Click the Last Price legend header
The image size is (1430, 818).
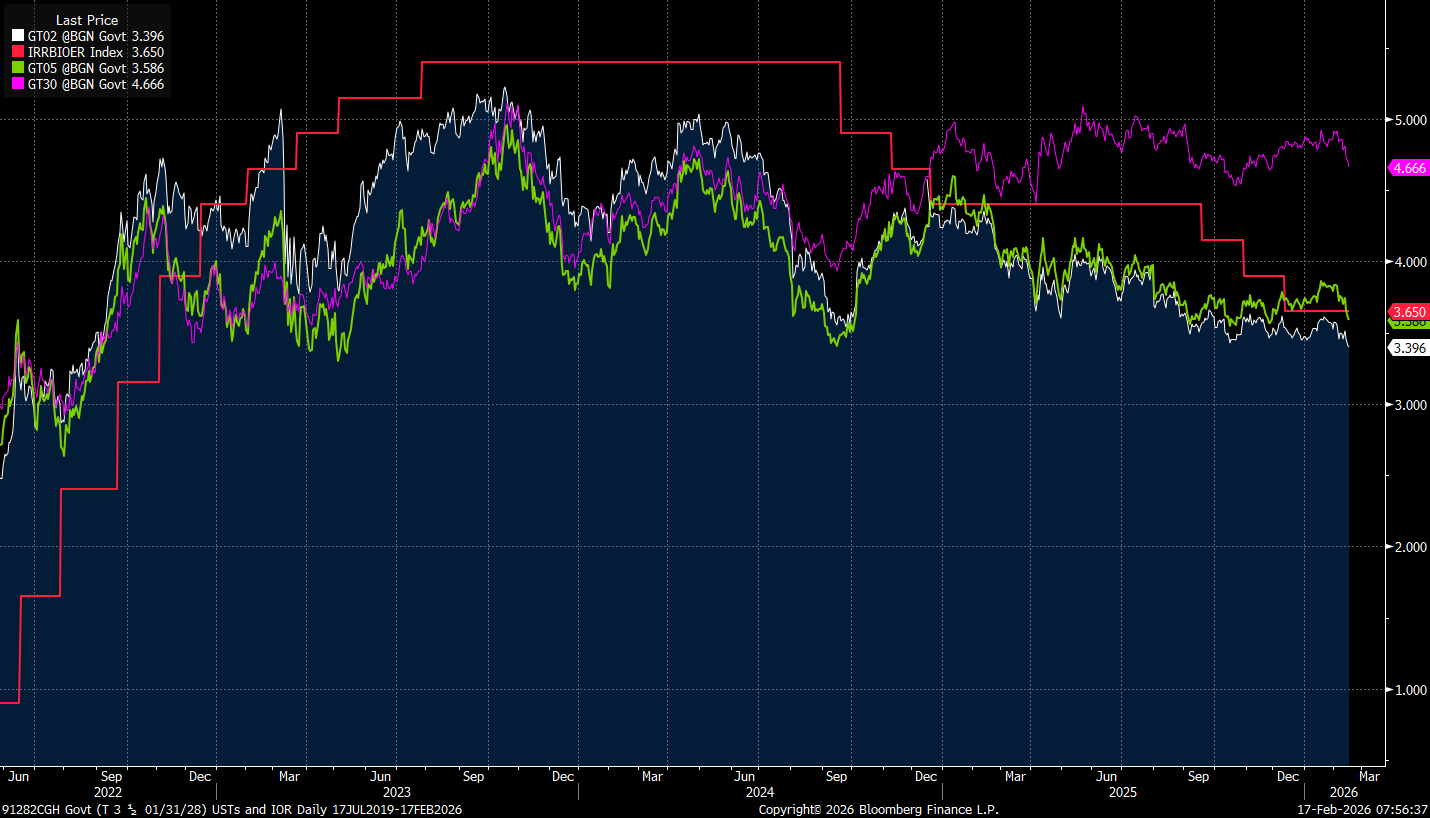(x=86, y=20)
